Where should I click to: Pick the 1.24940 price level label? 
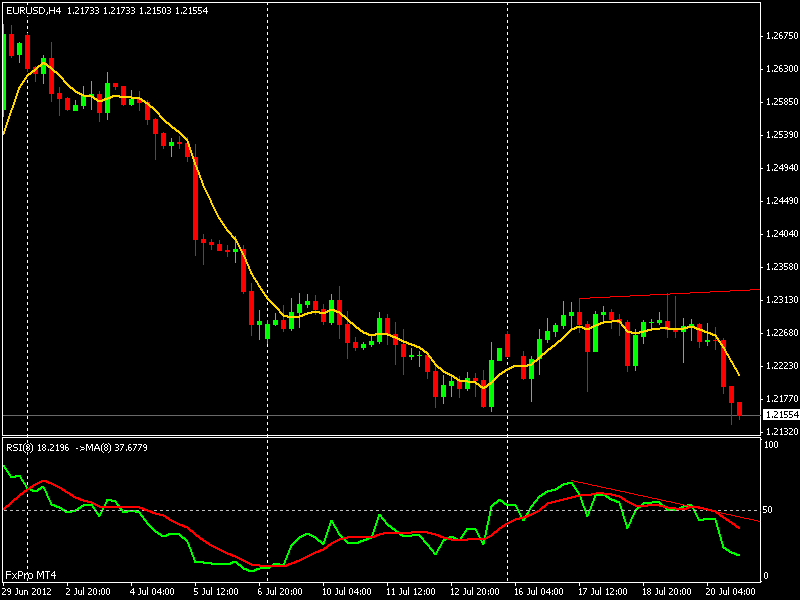[x=782, y=168]
